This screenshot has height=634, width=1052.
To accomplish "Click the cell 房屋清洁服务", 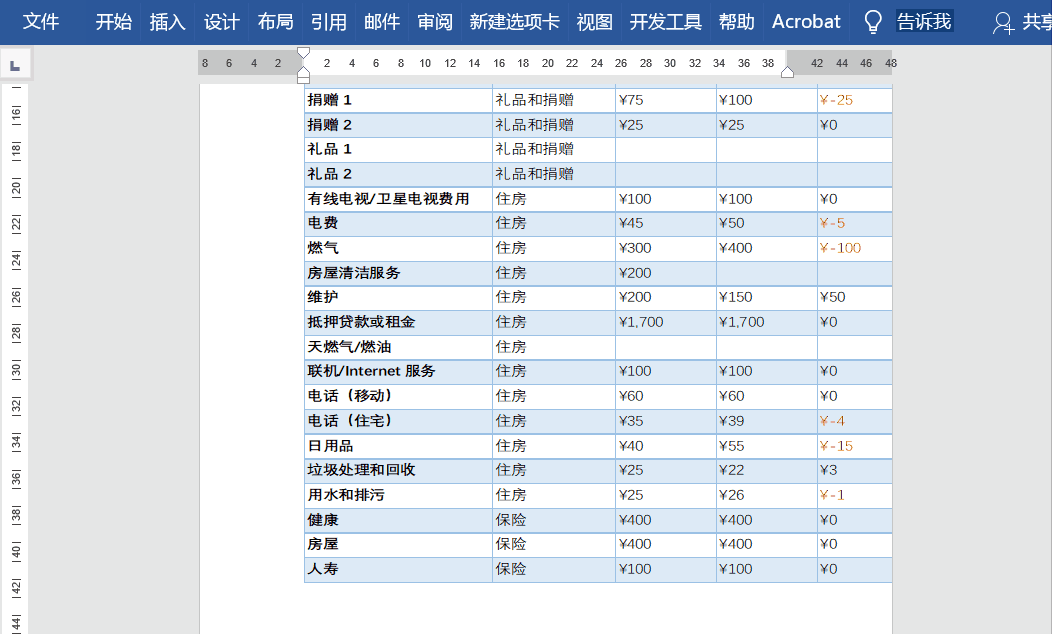I will pyautogui.click(x=399, y=273).
